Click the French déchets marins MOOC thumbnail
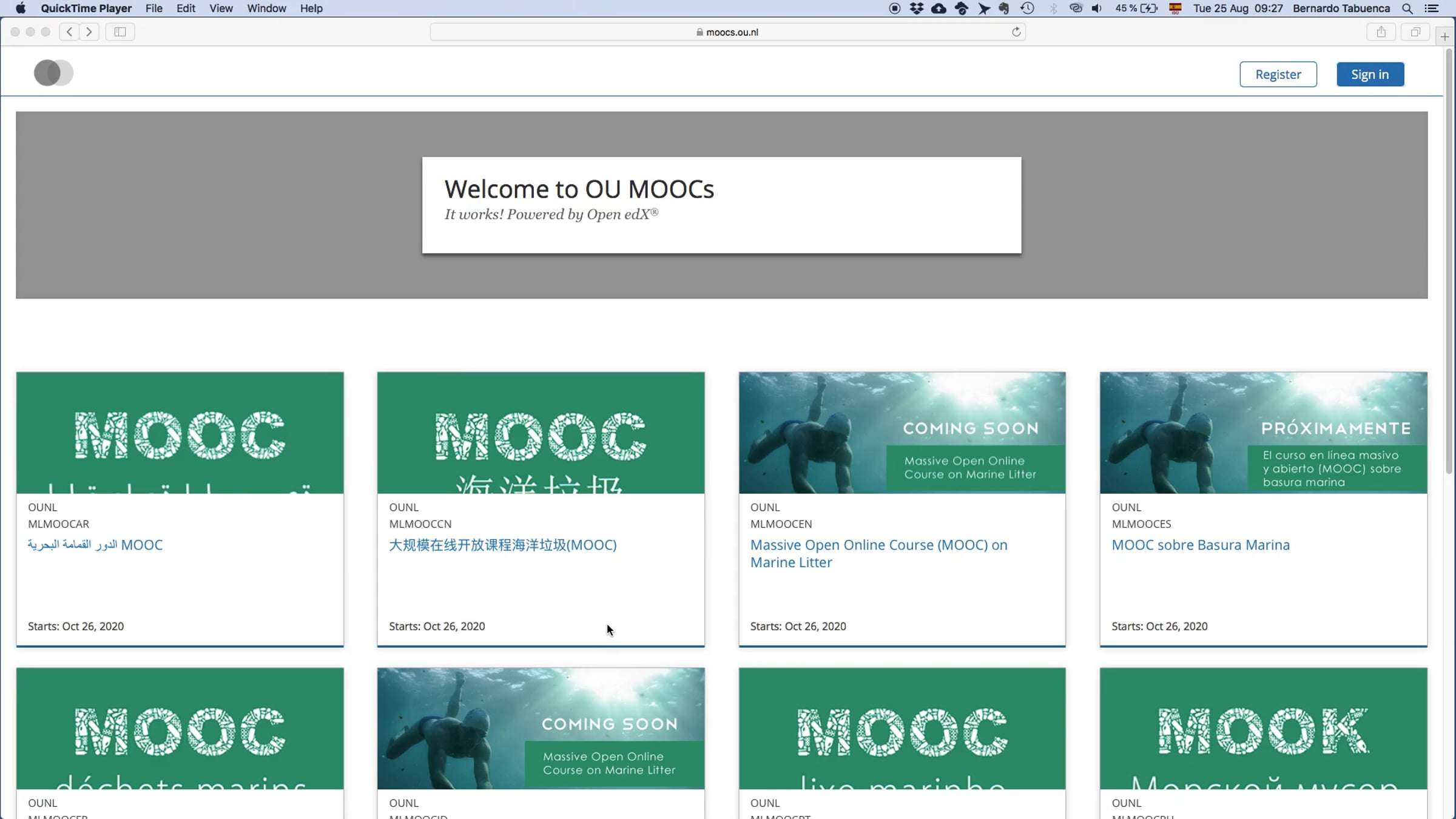This screenshot has width=1456, height=819. (180, 729)
